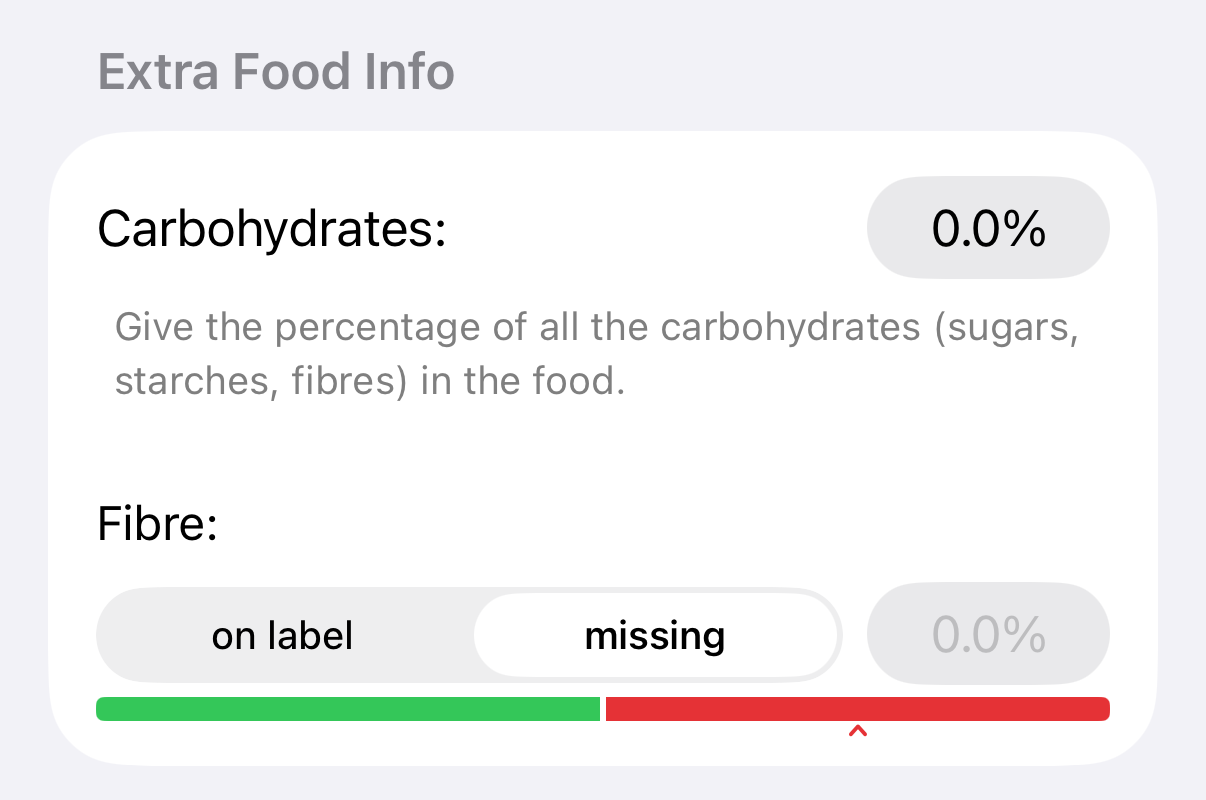
Task: Click the Carbohydrates 0.0% percentage field
Action: click(988, 229)
